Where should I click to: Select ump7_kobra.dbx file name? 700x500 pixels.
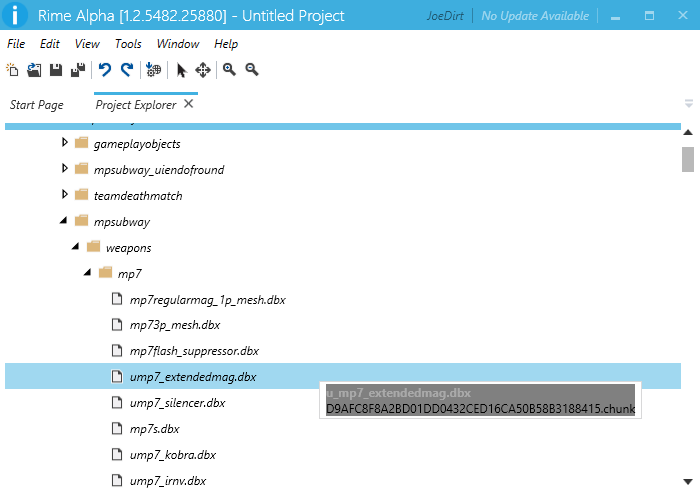click(173, 455)
